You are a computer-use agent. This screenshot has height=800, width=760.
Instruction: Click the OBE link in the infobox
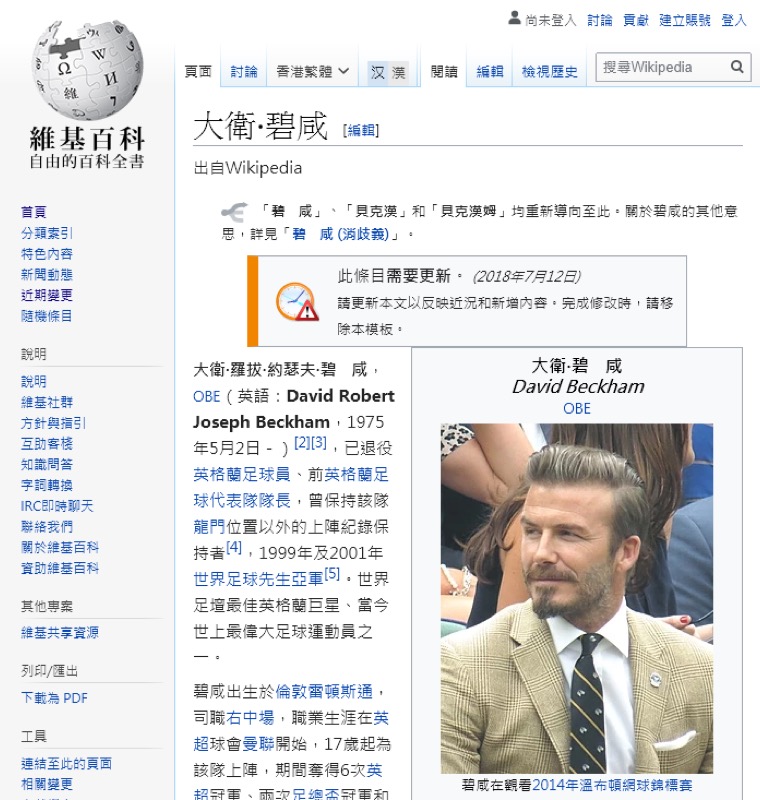click(x=577, y=409)
